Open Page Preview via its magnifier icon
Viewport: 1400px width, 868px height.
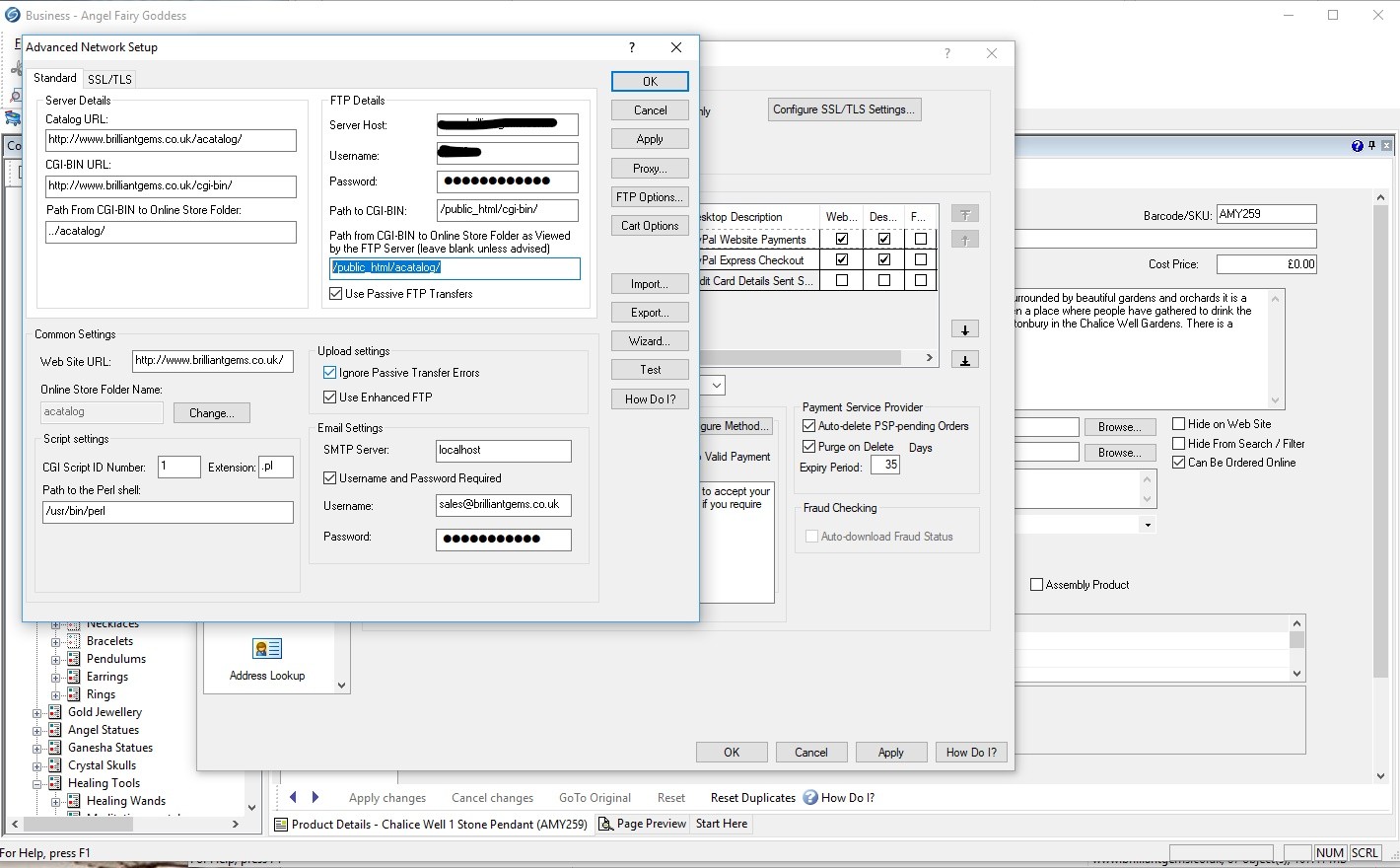[x=606, y=824]
